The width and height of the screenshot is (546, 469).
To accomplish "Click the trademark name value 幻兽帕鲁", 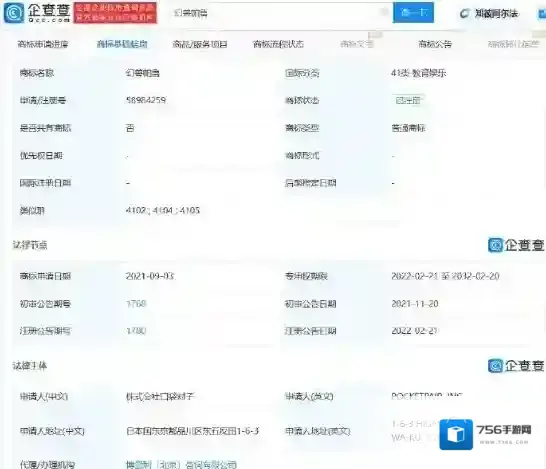I will click(x=143, y=73).
